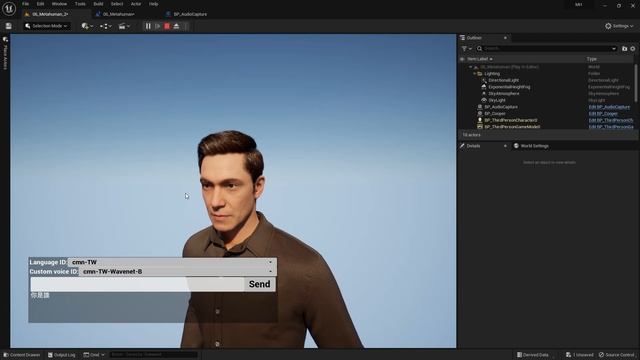Screen dimensions: 640x360
Task: Collapse the 00_Metahuman world tree node
Action: coord(471,67)
